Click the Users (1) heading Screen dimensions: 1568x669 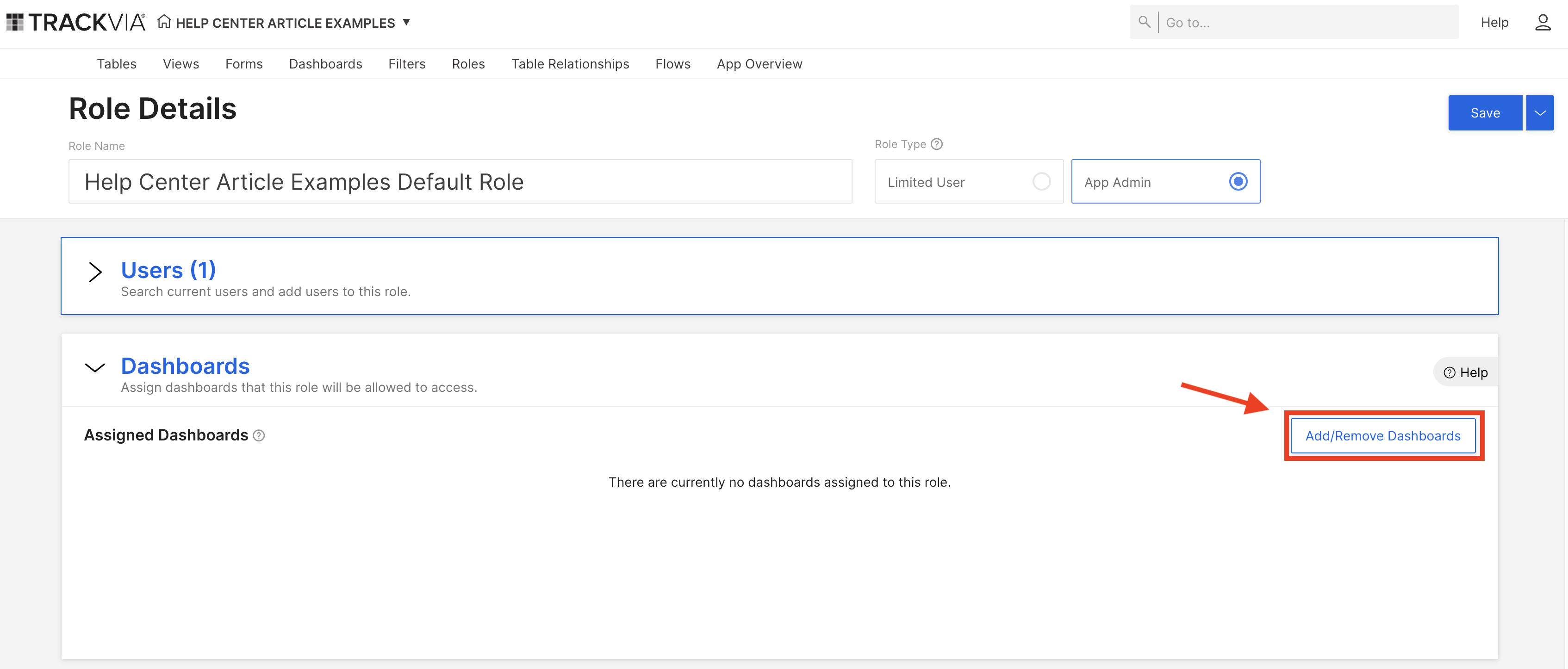pyautogui.click(x=168, y=270)
